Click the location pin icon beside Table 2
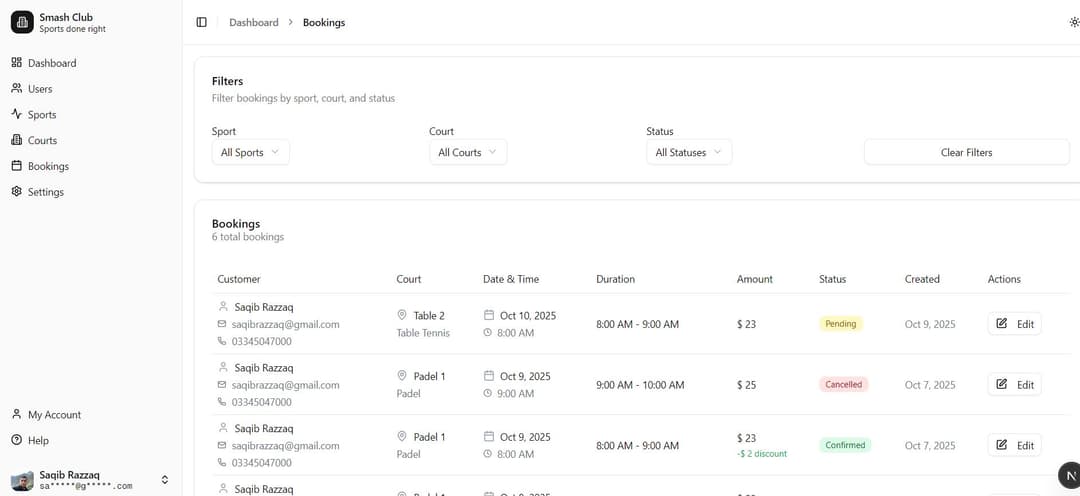Image resolution: width=1080 pixels, height=496 pixels. click(x=402, y=315)
